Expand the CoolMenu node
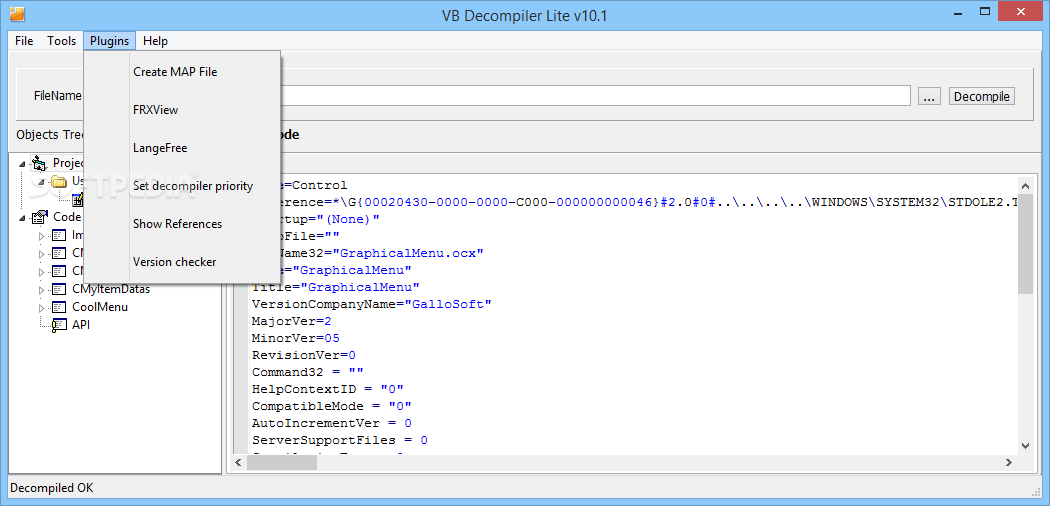This screenshot has width=1050, height=506. (x=42, y=308)
